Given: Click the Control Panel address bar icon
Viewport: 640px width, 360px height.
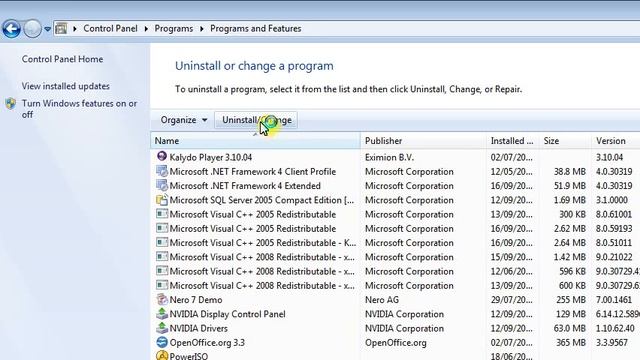Looking at the screenshot, I should 61,29.
